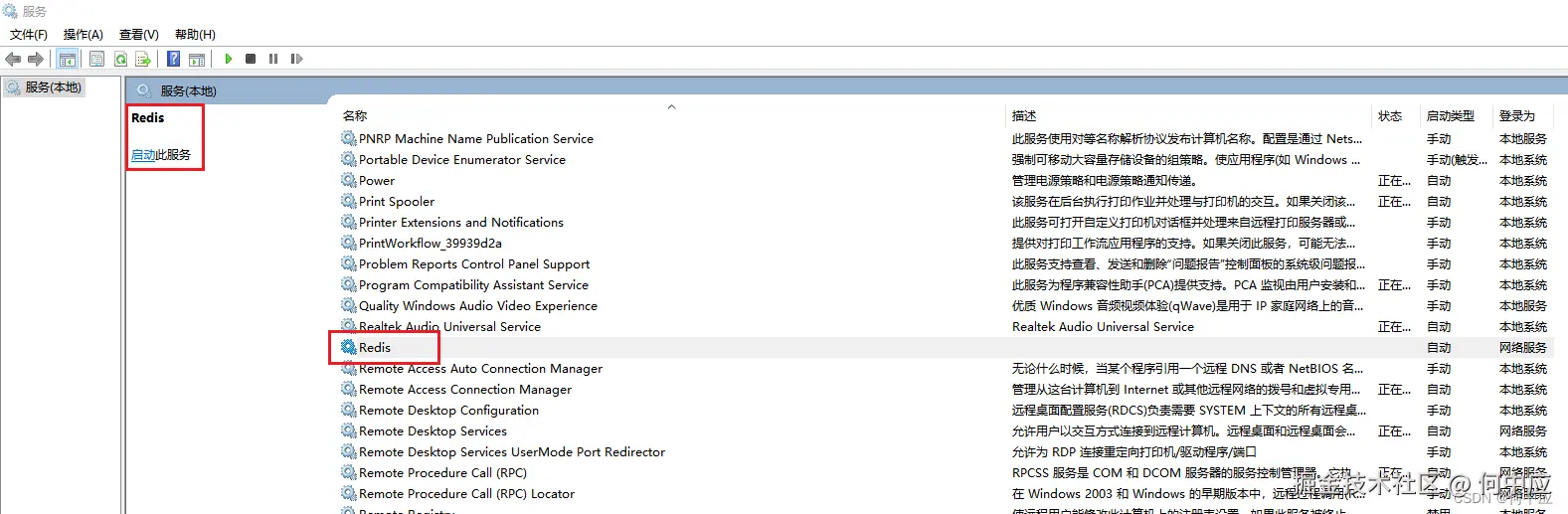Select Remote Procedure Call (RPC) Locator service name
This screenshot has width=1568, height=514.
[x=466, y=493]
